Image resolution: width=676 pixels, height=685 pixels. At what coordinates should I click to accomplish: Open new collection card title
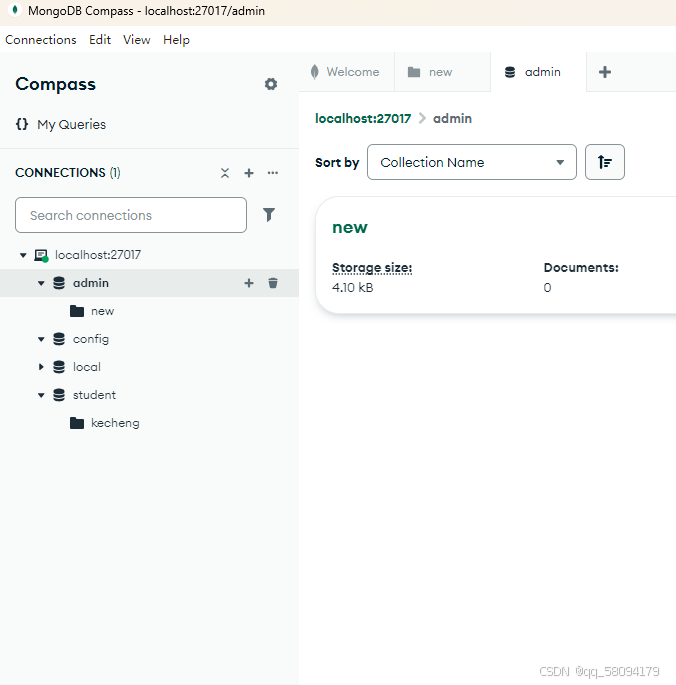coord(350,228)
